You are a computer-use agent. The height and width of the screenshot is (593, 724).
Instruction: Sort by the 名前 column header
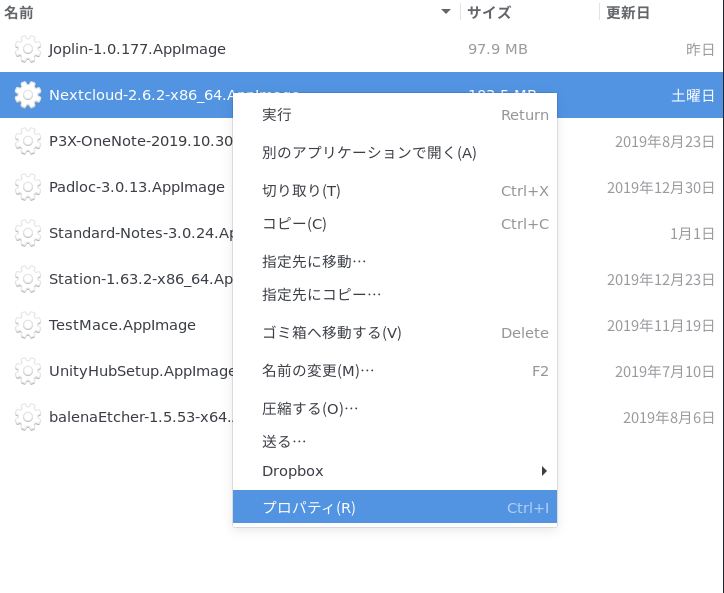19,12
